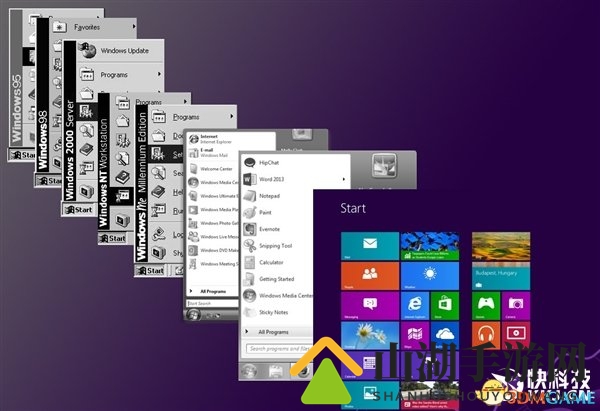Expand the Favorites submenu arrow

coord(134,26)
